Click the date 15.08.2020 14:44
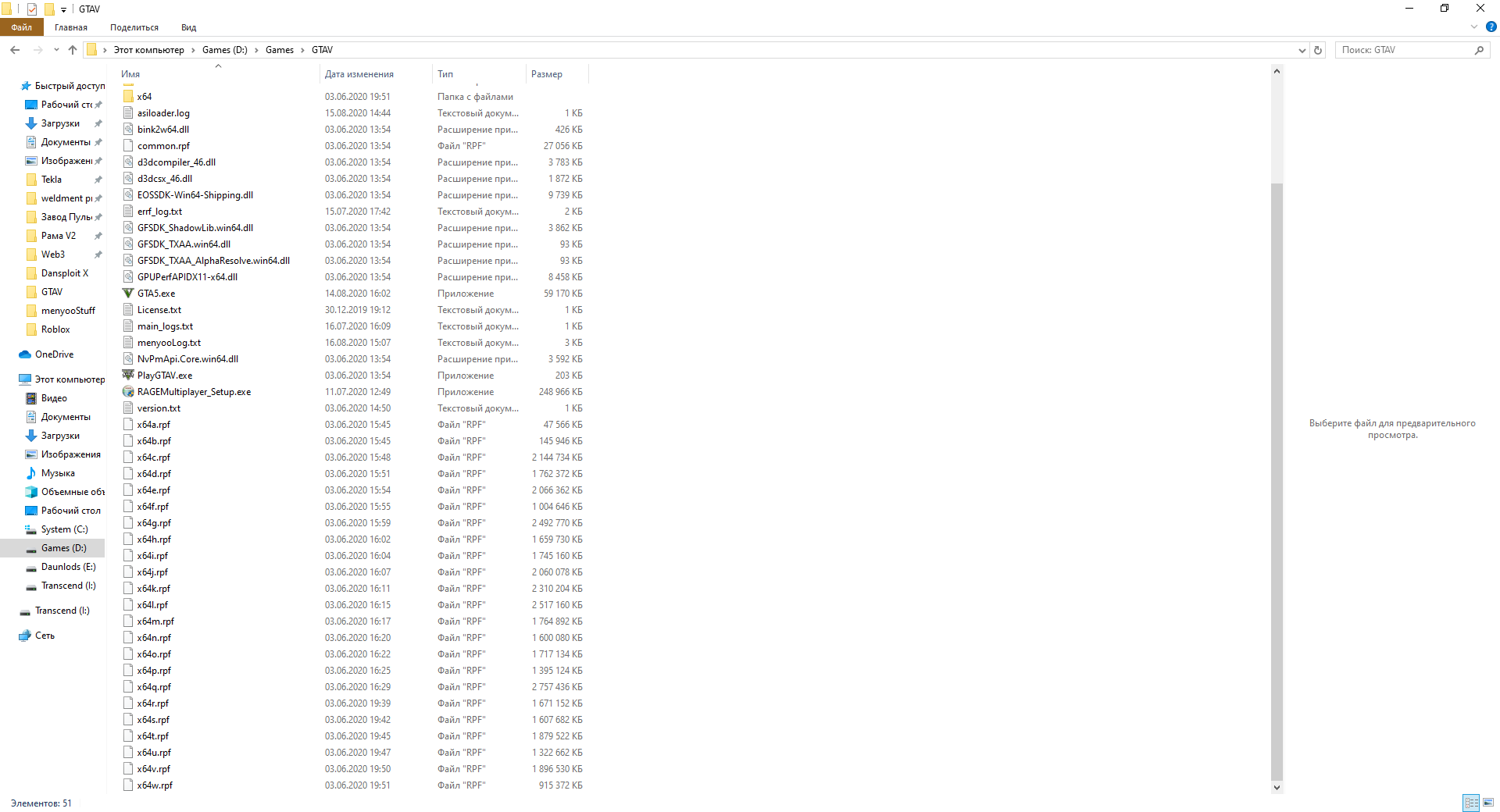This screenshot has width=1500, height=812. tap(358, 113)
